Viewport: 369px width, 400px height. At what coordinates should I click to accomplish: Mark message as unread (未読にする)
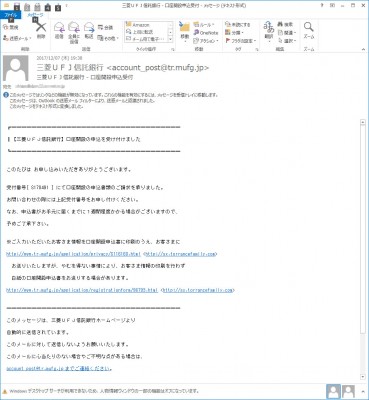[x=238, y=25]
